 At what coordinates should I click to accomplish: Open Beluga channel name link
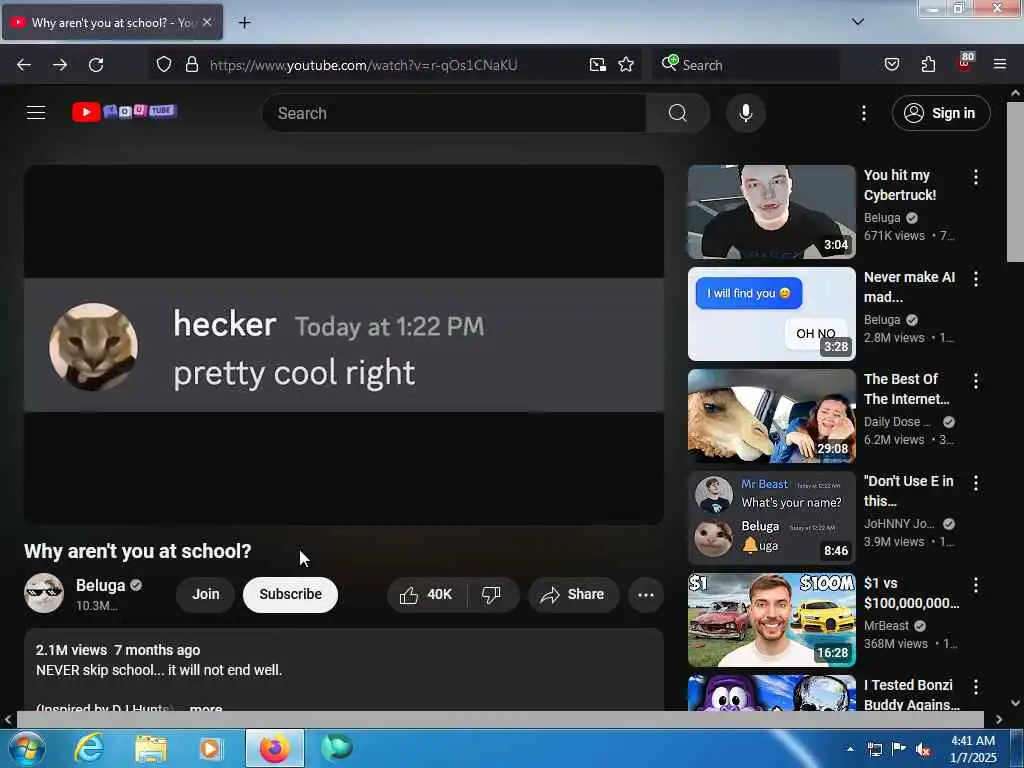pyautogui.click(x=101, y=585)
